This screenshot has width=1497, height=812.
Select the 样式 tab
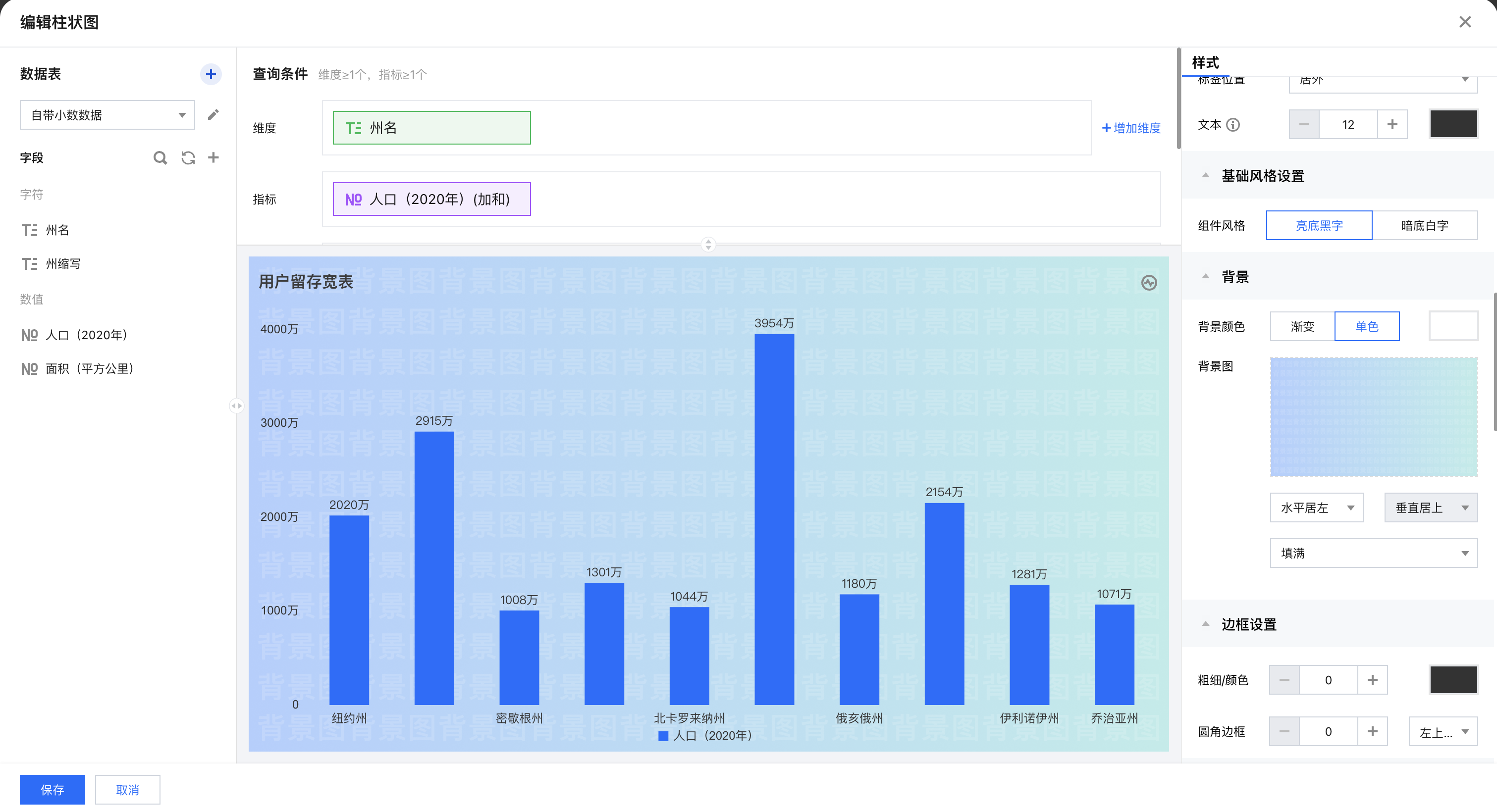pos(1205,63)
